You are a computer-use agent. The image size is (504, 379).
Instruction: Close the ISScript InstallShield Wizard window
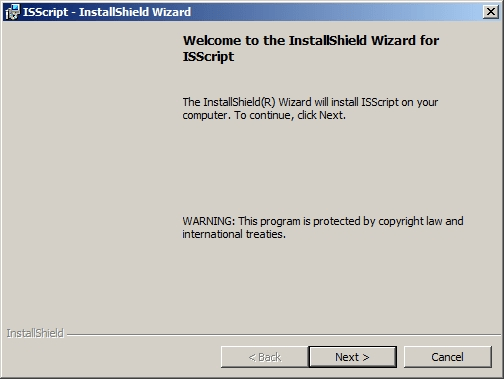[x=491, y=12]
